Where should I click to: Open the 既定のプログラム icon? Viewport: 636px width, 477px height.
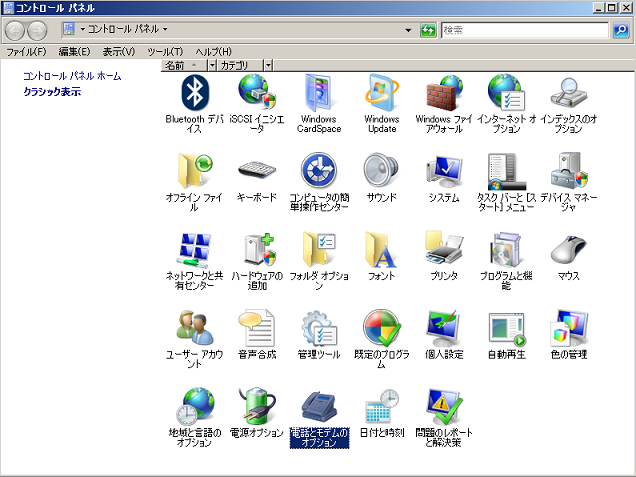[x=381, y=328]
